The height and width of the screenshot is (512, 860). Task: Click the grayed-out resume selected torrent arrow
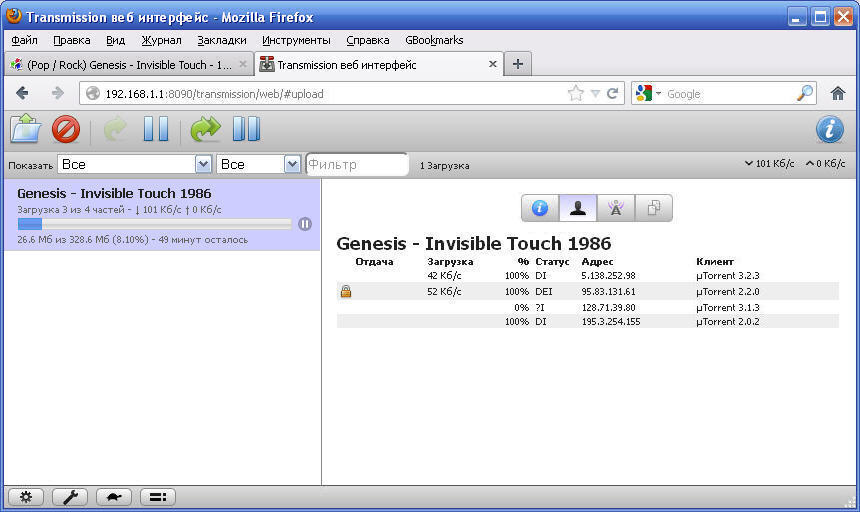pyautogui.click(x=116, y=130)
